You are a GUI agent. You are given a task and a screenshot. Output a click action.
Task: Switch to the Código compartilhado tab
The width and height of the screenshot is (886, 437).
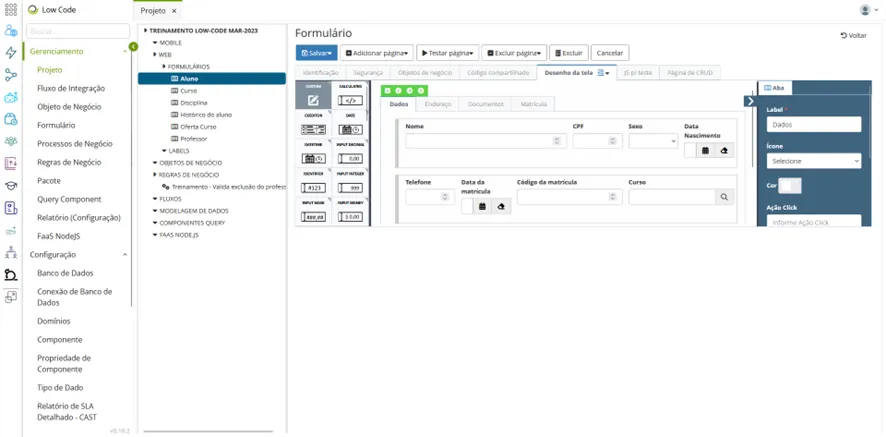[x=498, y=73]
